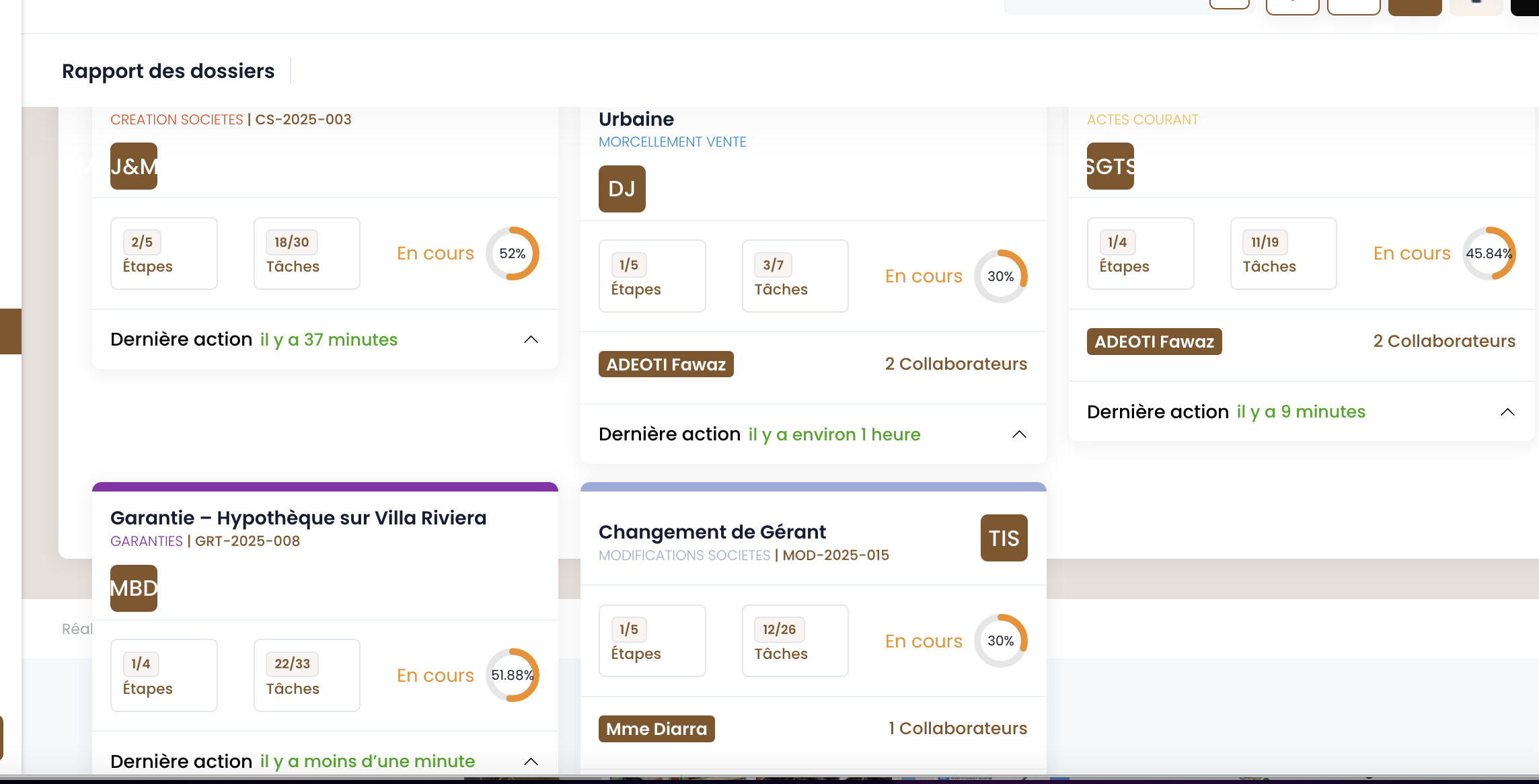Open the 2/5 Étapes box

pyautogui.click(x=164, y=253)
